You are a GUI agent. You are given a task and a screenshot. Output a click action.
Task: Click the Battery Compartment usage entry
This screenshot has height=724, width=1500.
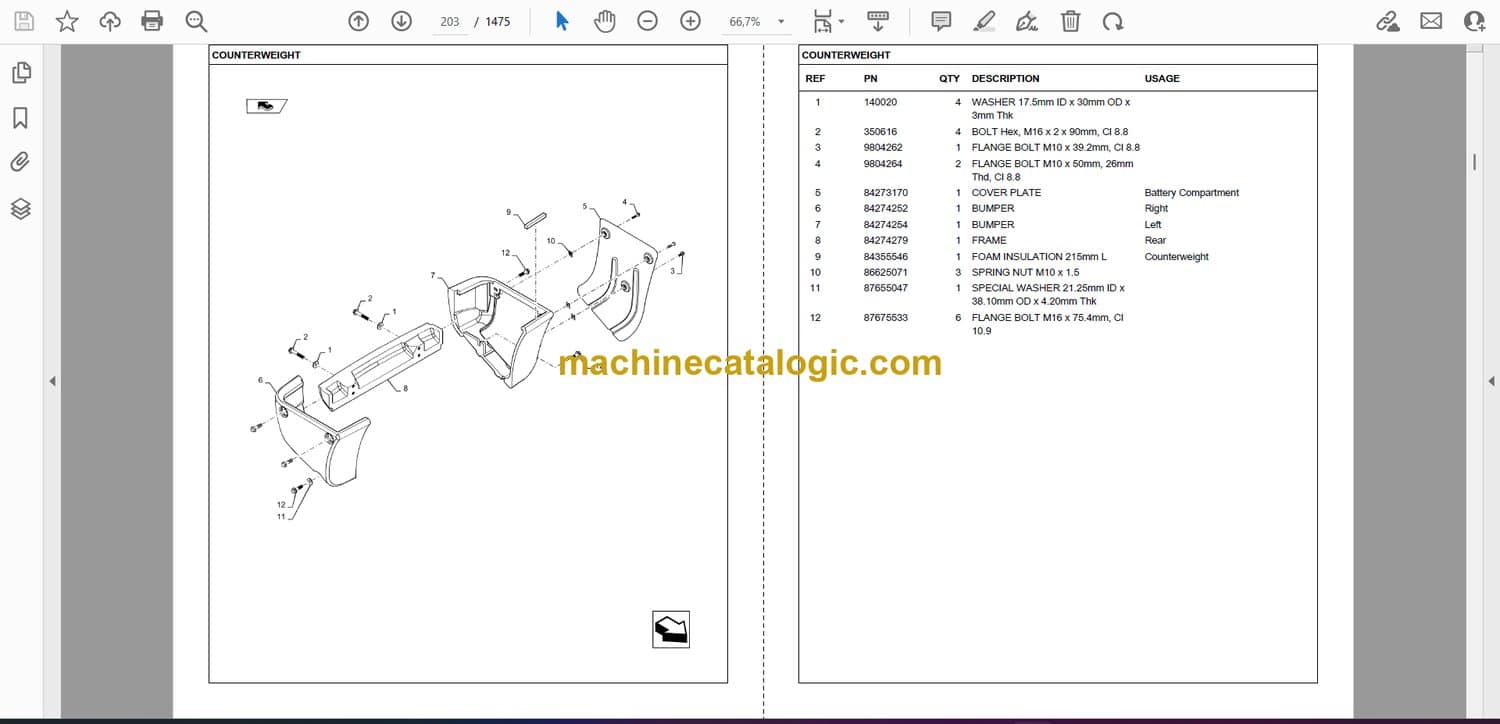tap(1192, 193)
